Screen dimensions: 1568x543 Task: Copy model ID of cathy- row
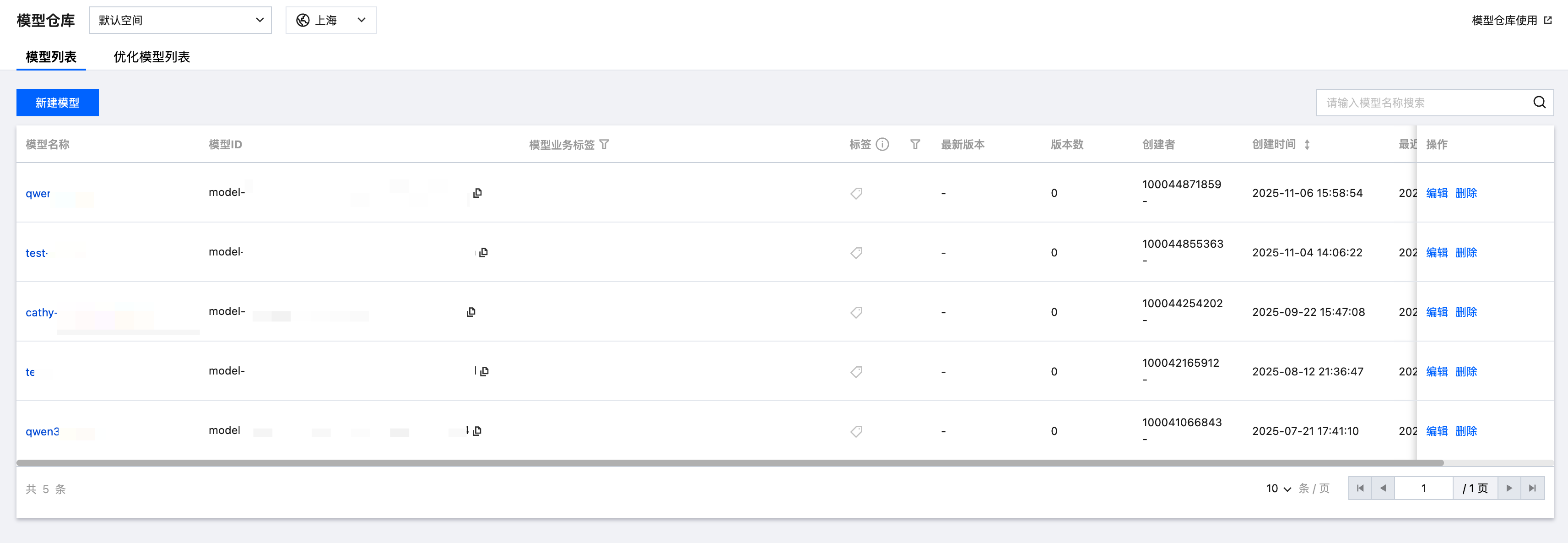(x=470, y=312)
